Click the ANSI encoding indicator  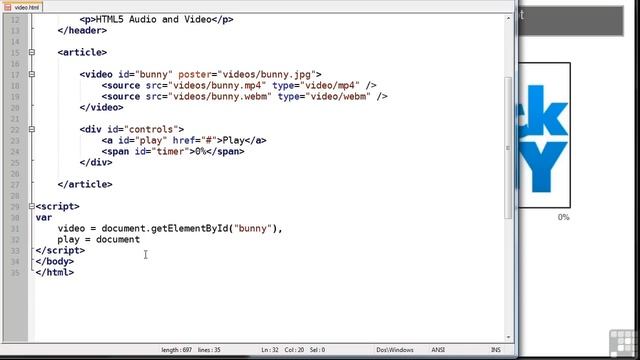(438, 350)
